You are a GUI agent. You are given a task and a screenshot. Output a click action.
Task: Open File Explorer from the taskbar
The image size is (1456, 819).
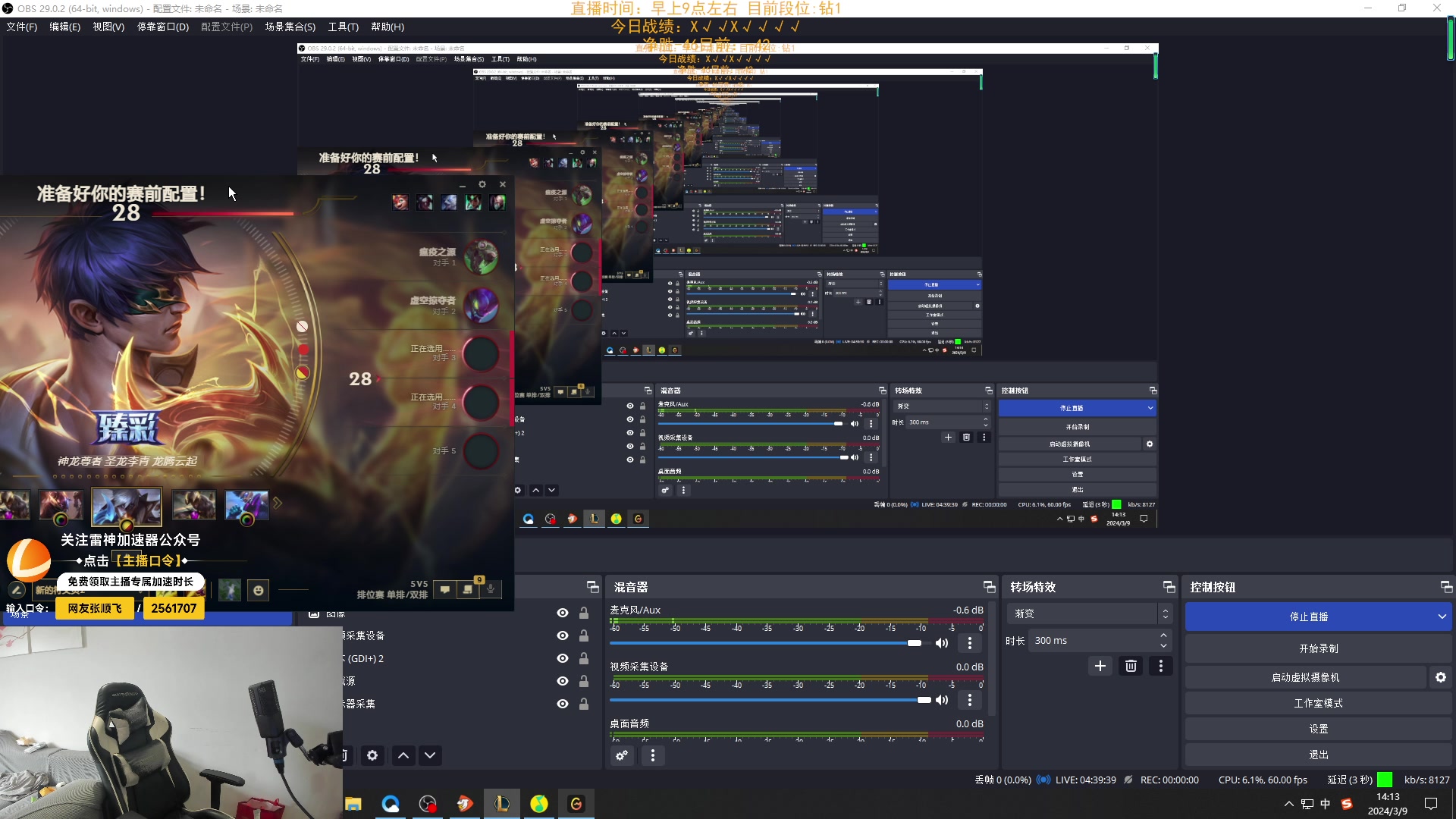tap(353, 804)
